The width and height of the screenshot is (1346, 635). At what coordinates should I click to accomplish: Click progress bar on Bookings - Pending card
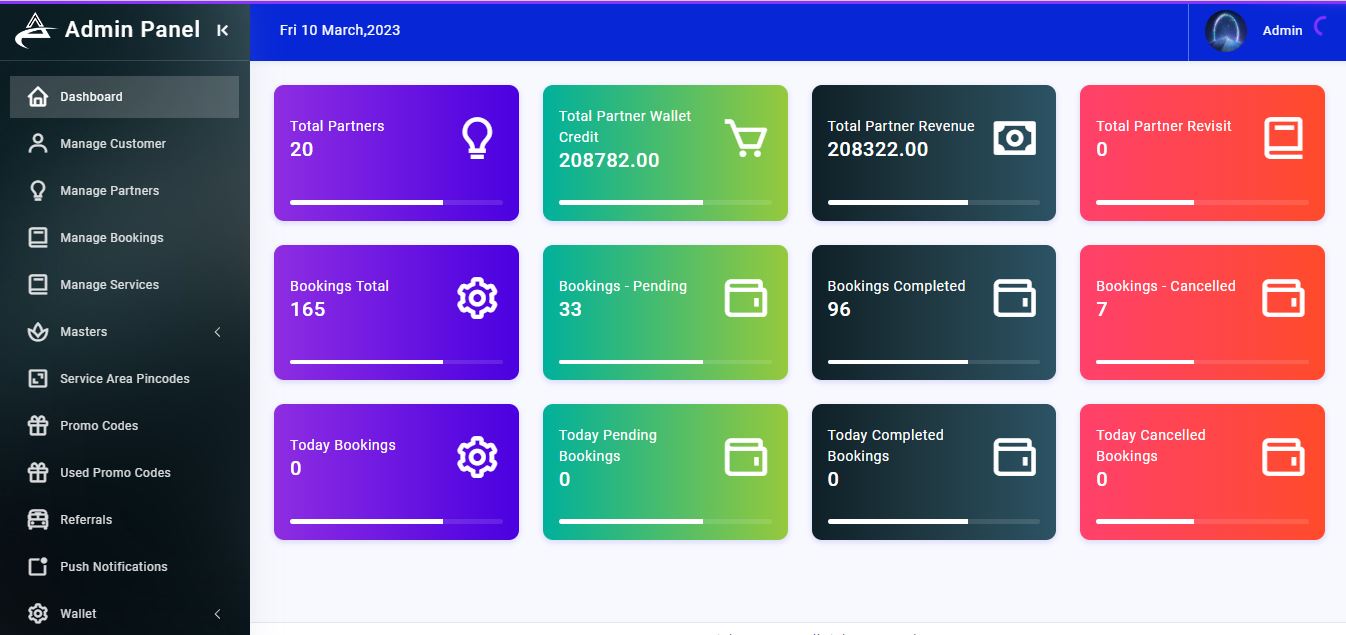point(665,362)
